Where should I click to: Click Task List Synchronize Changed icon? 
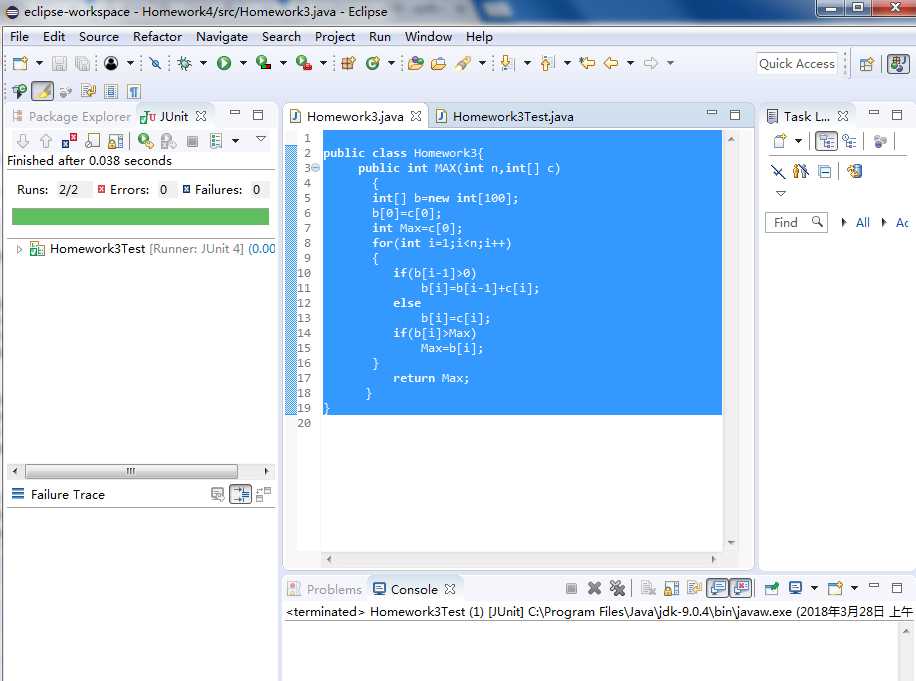point(855,172)
